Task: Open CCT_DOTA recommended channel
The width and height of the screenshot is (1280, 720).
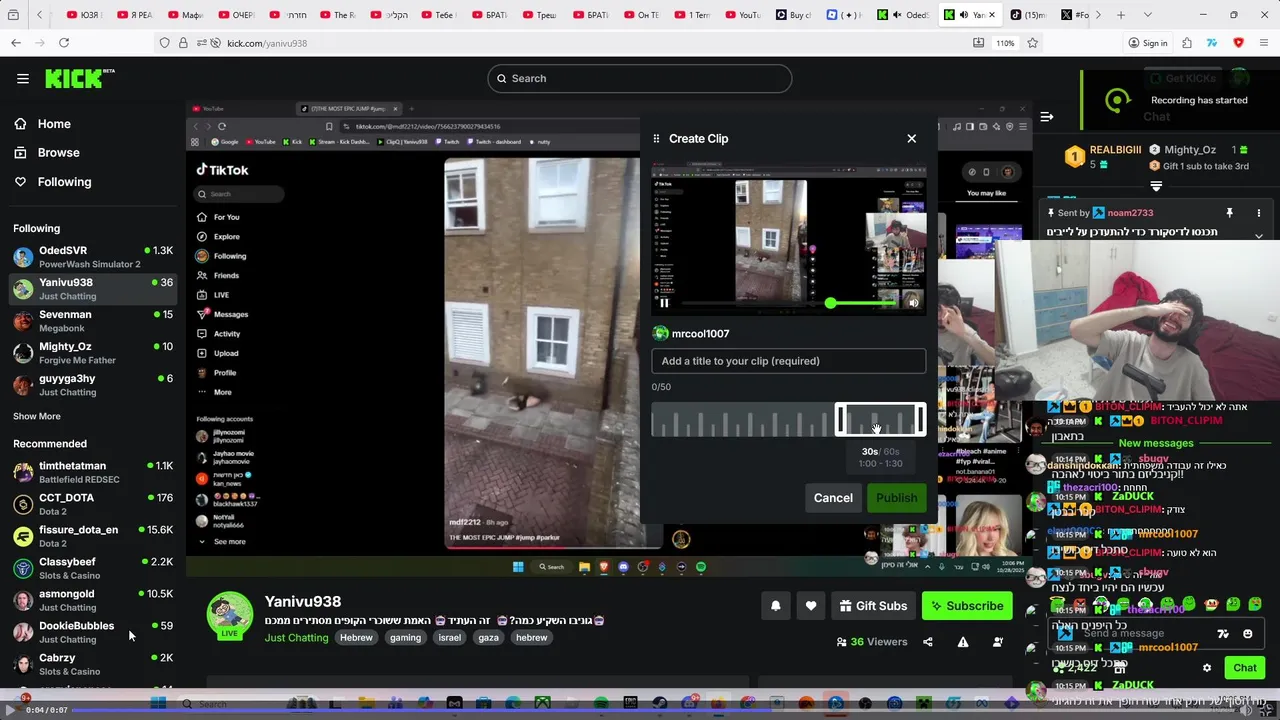Action: [x=94, y=504]
